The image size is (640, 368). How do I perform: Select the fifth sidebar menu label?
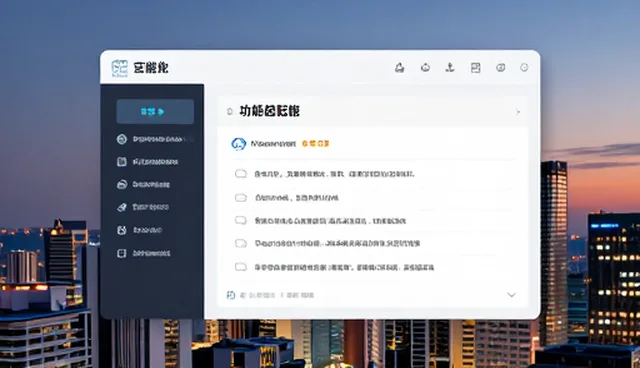click(147, 230)
